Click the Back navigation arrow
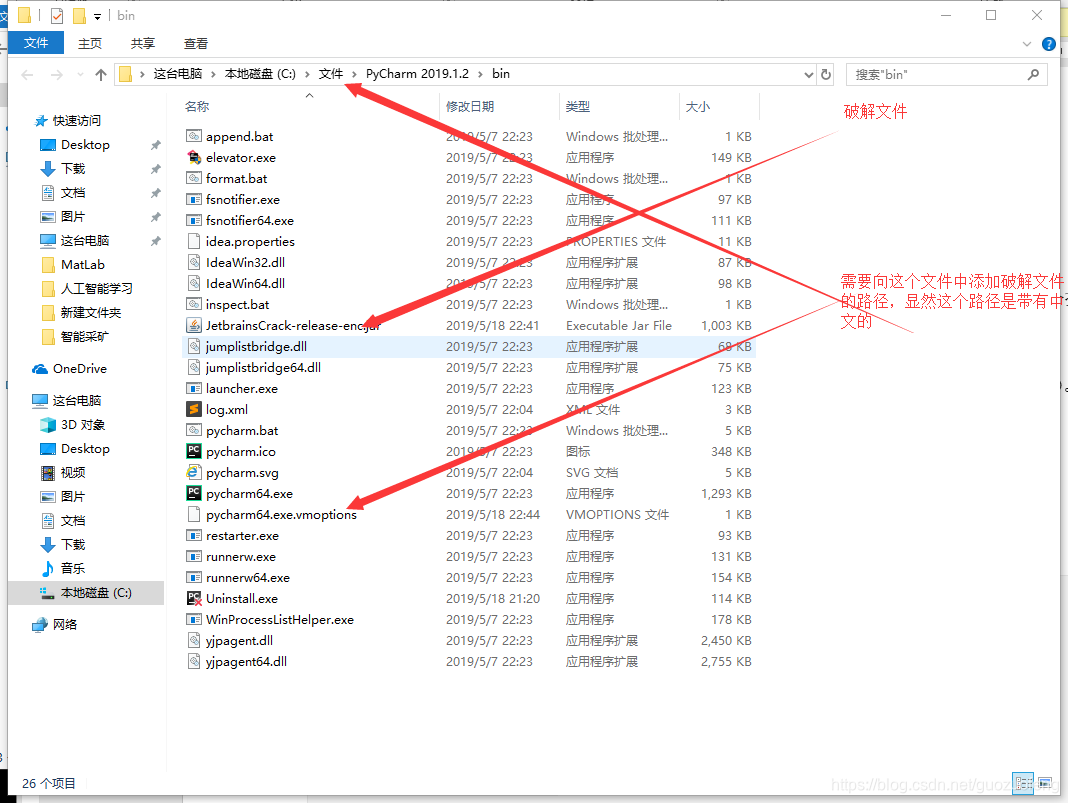Image resolution: width=1068 pixels, height=803 pixels. pyautogui.click(x=27, y=75)
